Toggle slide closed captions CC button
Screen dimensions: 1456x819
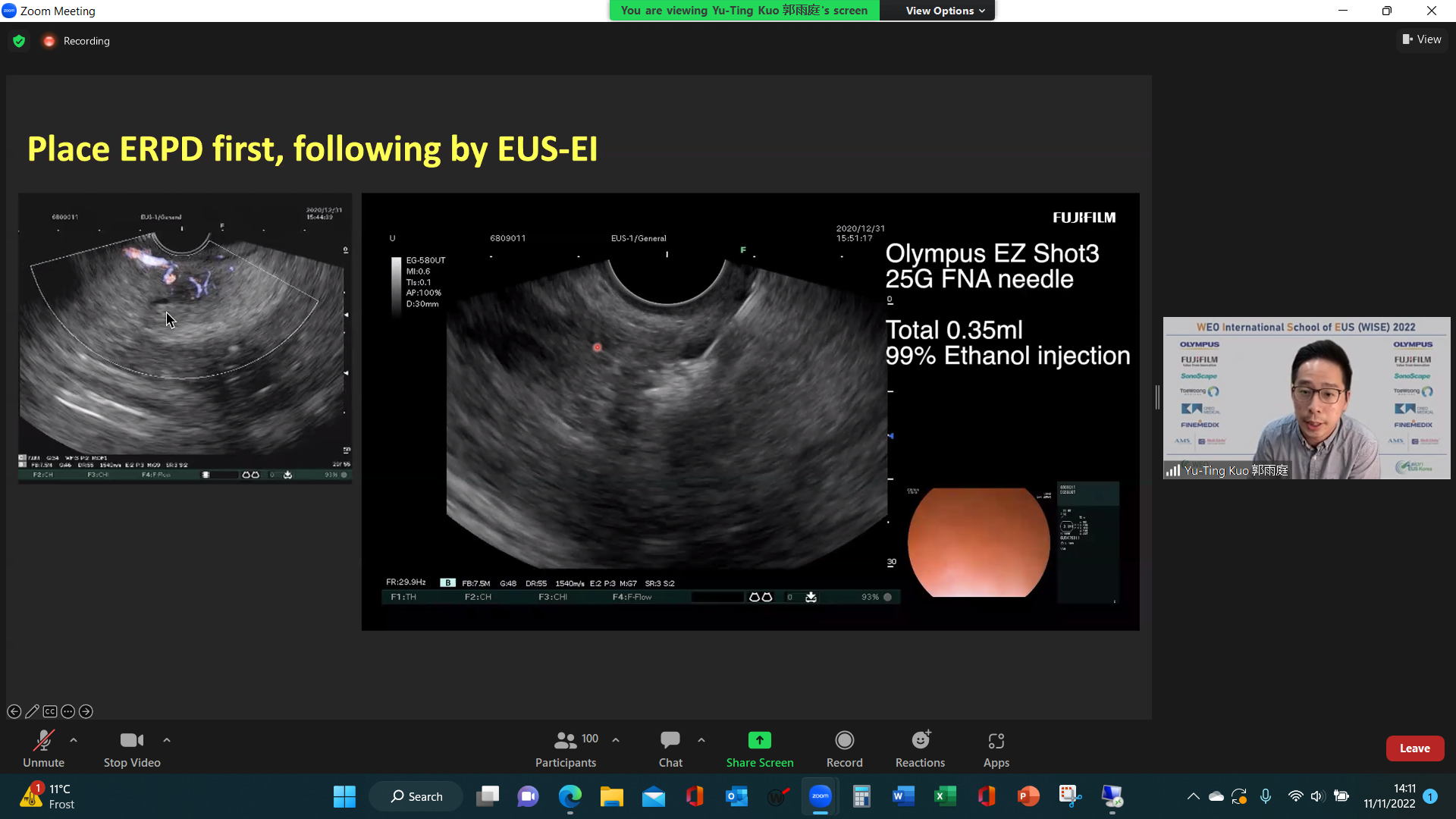click(x=50, y=711)
